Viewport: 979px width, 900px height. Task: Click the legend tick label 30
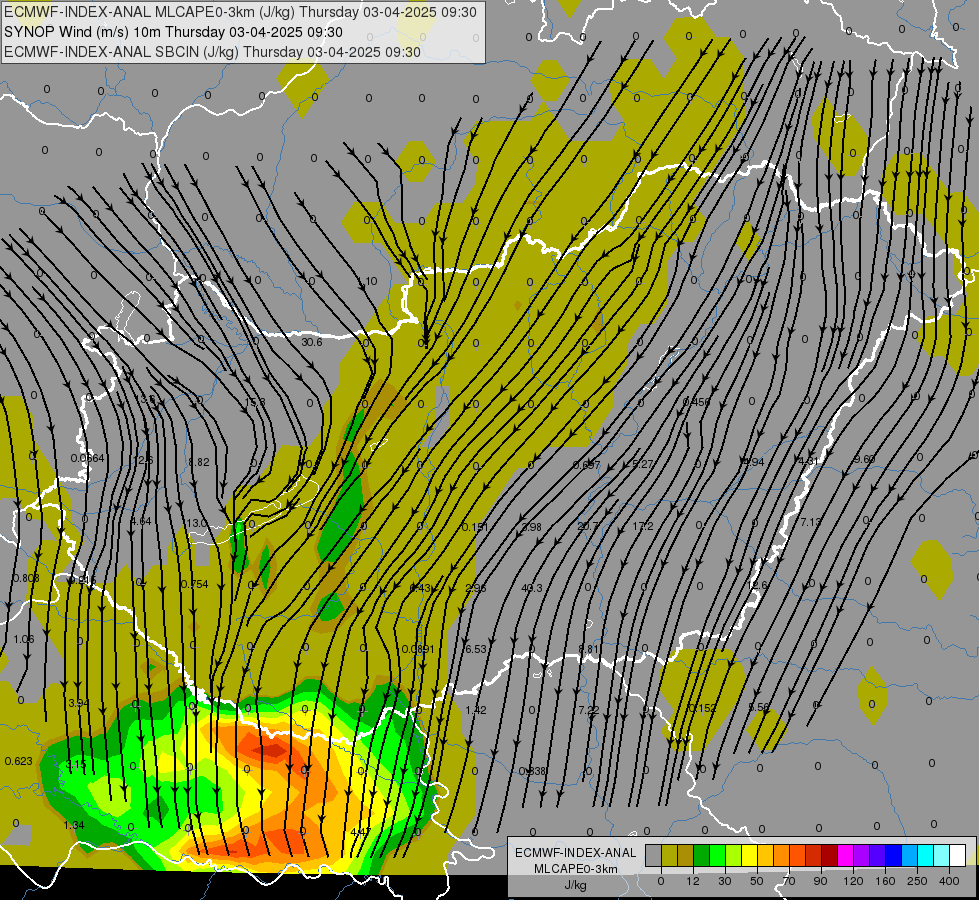coord(724,881)
